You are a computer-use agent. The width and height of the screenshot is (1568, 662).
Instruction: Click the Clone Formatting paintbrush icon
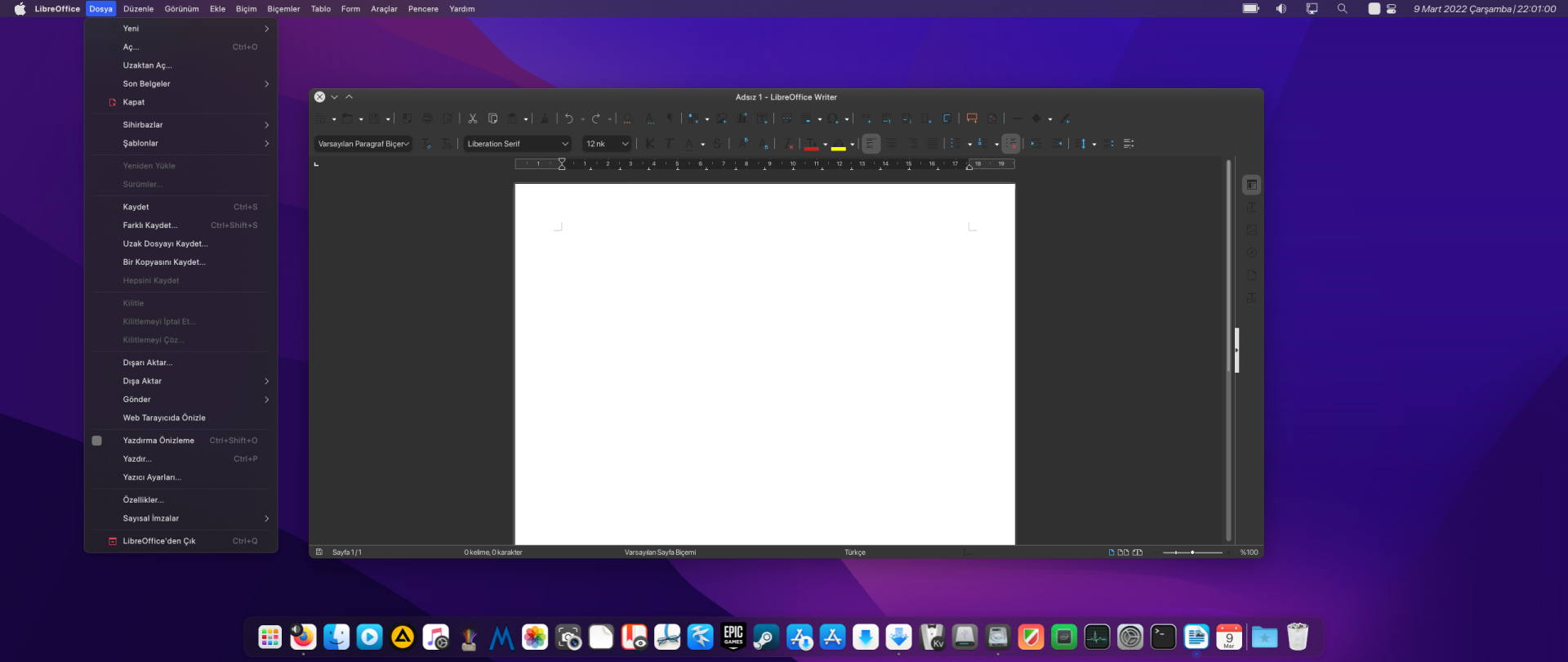point(545,119)
